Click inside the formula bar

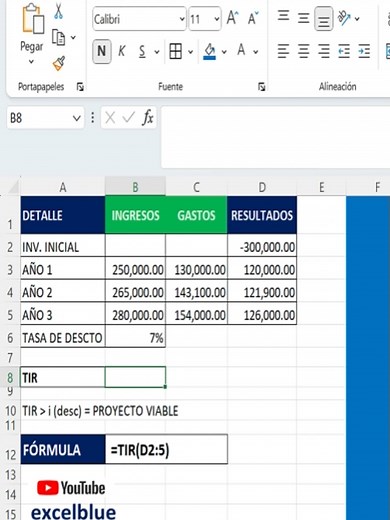point(275,137)
